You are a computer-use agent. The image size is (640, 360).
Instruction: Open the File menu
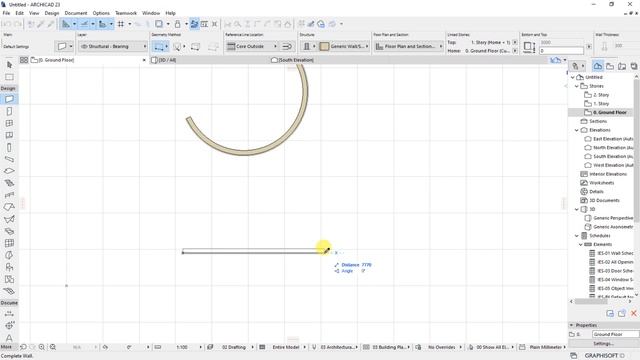coord(6,13)
